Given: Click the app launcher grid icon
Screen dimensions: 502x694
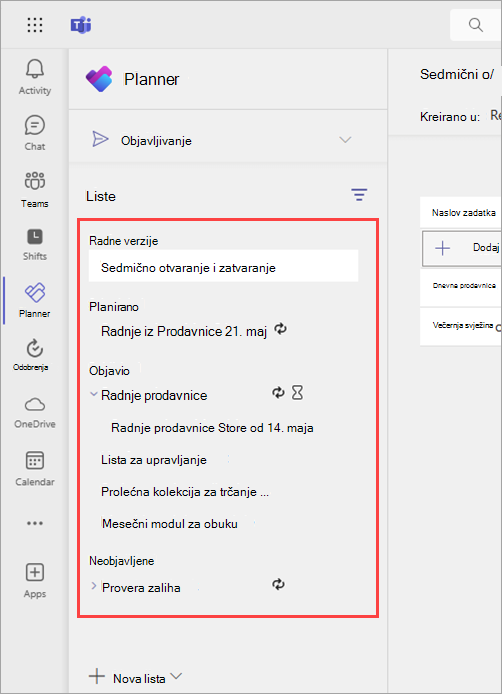Looking at the screenshot, I should (x=35, y=25).
